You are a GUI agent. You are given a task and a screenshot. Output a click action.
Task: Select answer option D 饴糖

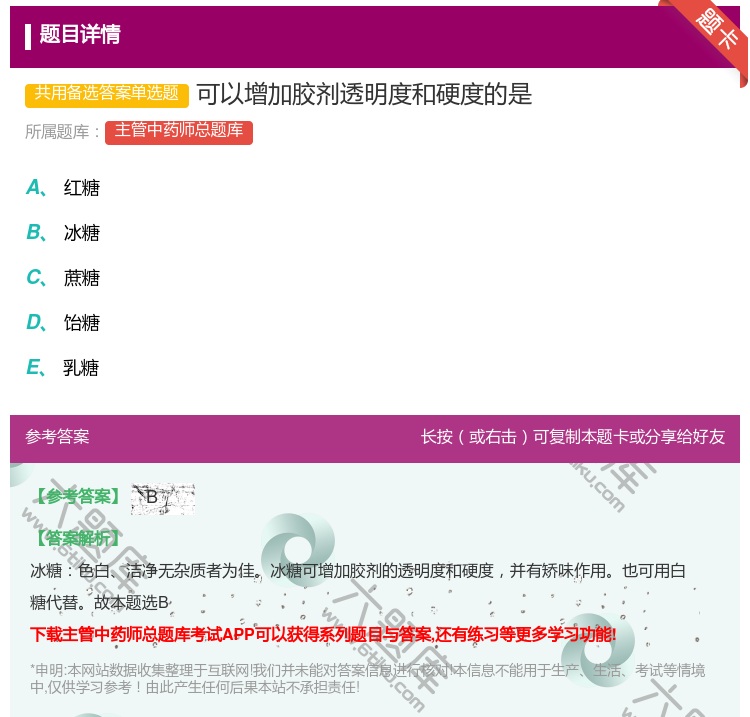pos(63,322)
